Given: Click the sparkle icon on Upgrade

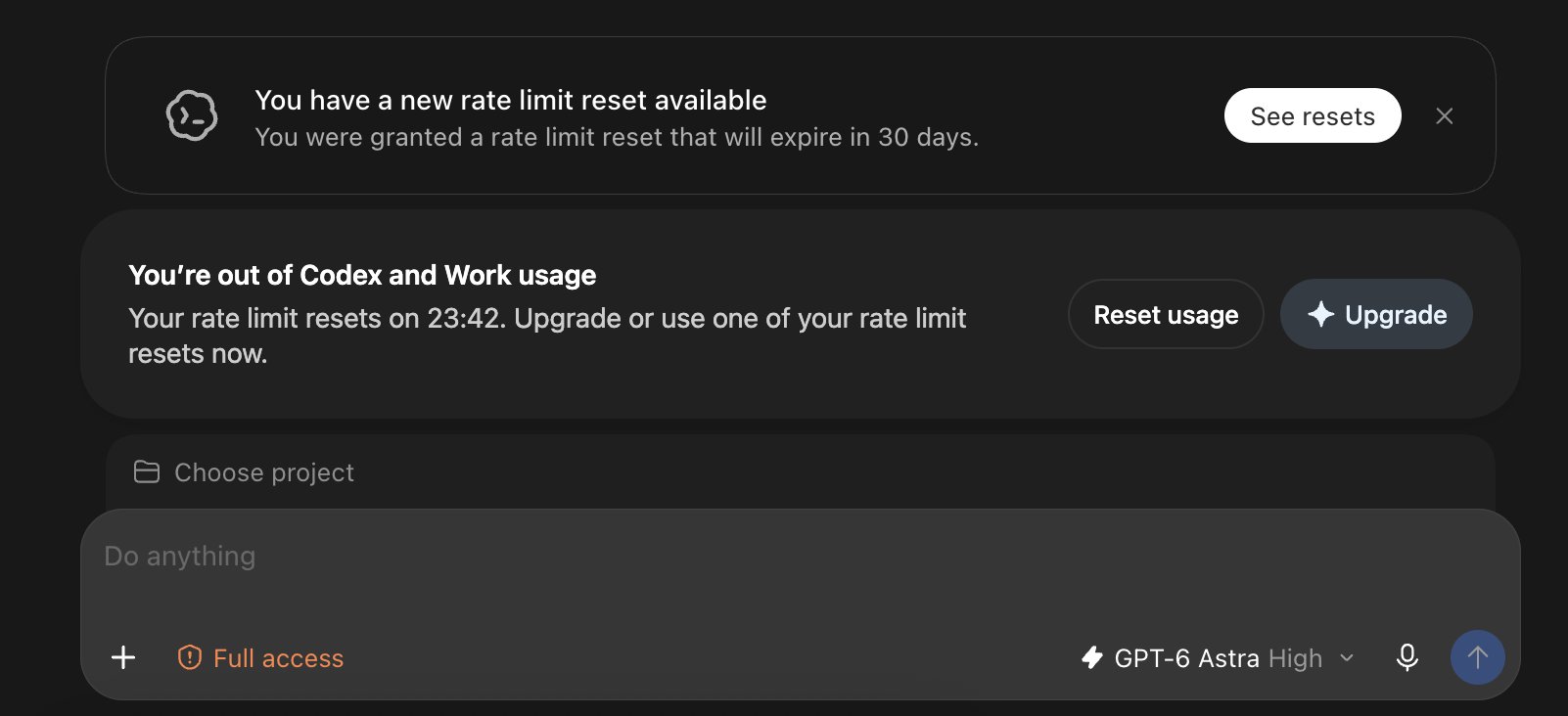Looking at the screenshot, I should pos(1320,314).
